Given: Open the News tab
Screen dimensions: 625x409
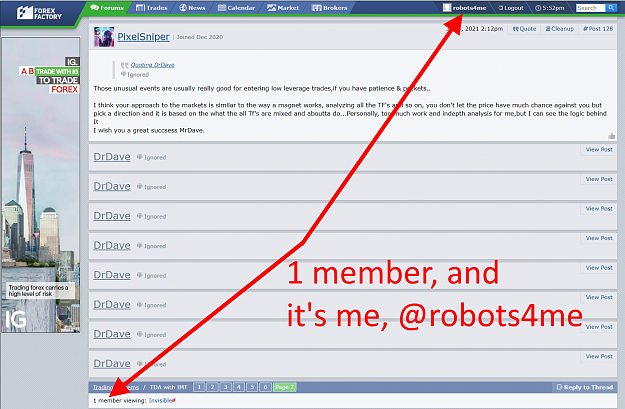Looking at the screenshot, I should tap(192, 8).
